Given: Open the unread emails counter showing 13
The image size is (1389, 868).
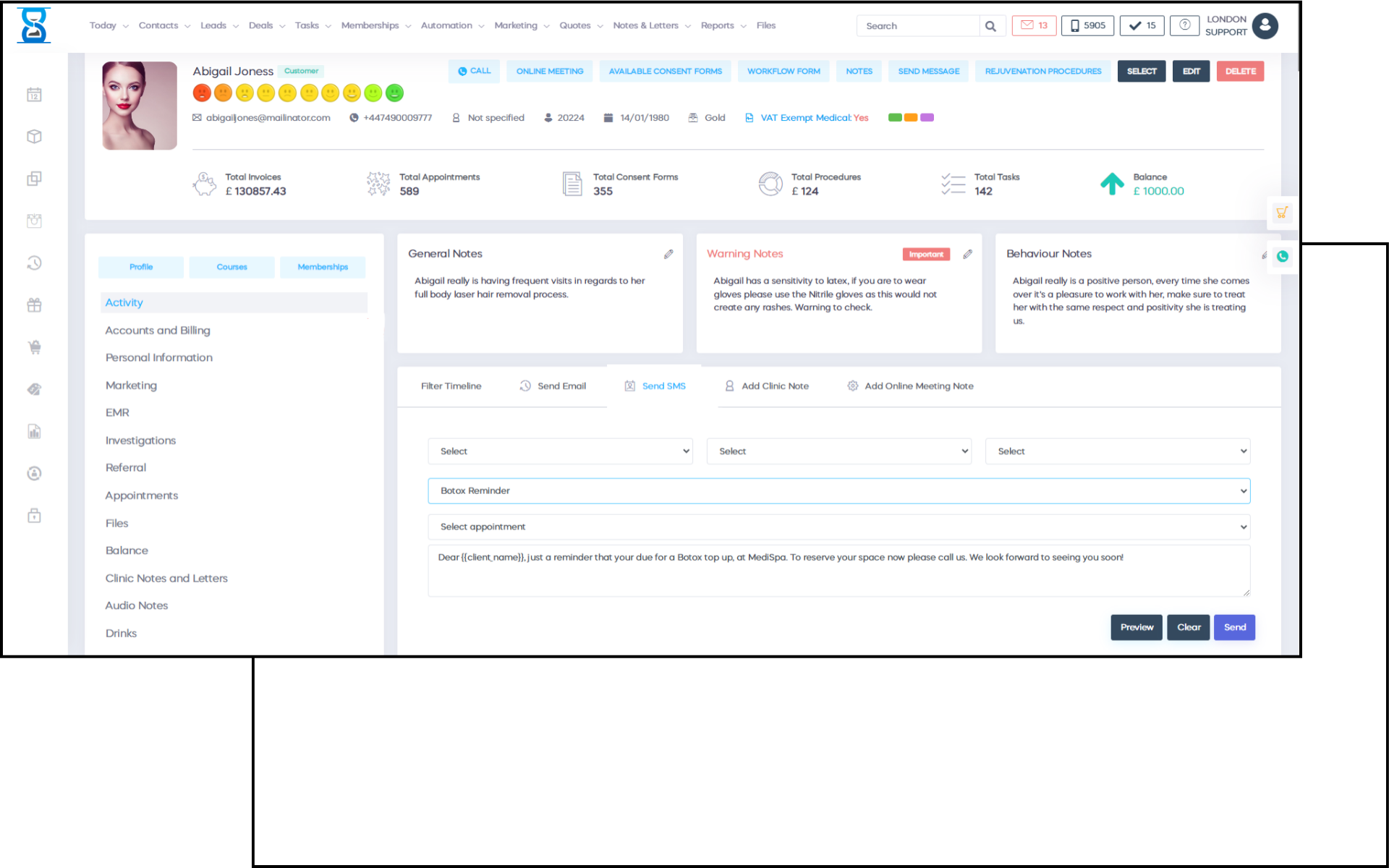Looking at the screenshot, I should click(x=1034, y=25).
